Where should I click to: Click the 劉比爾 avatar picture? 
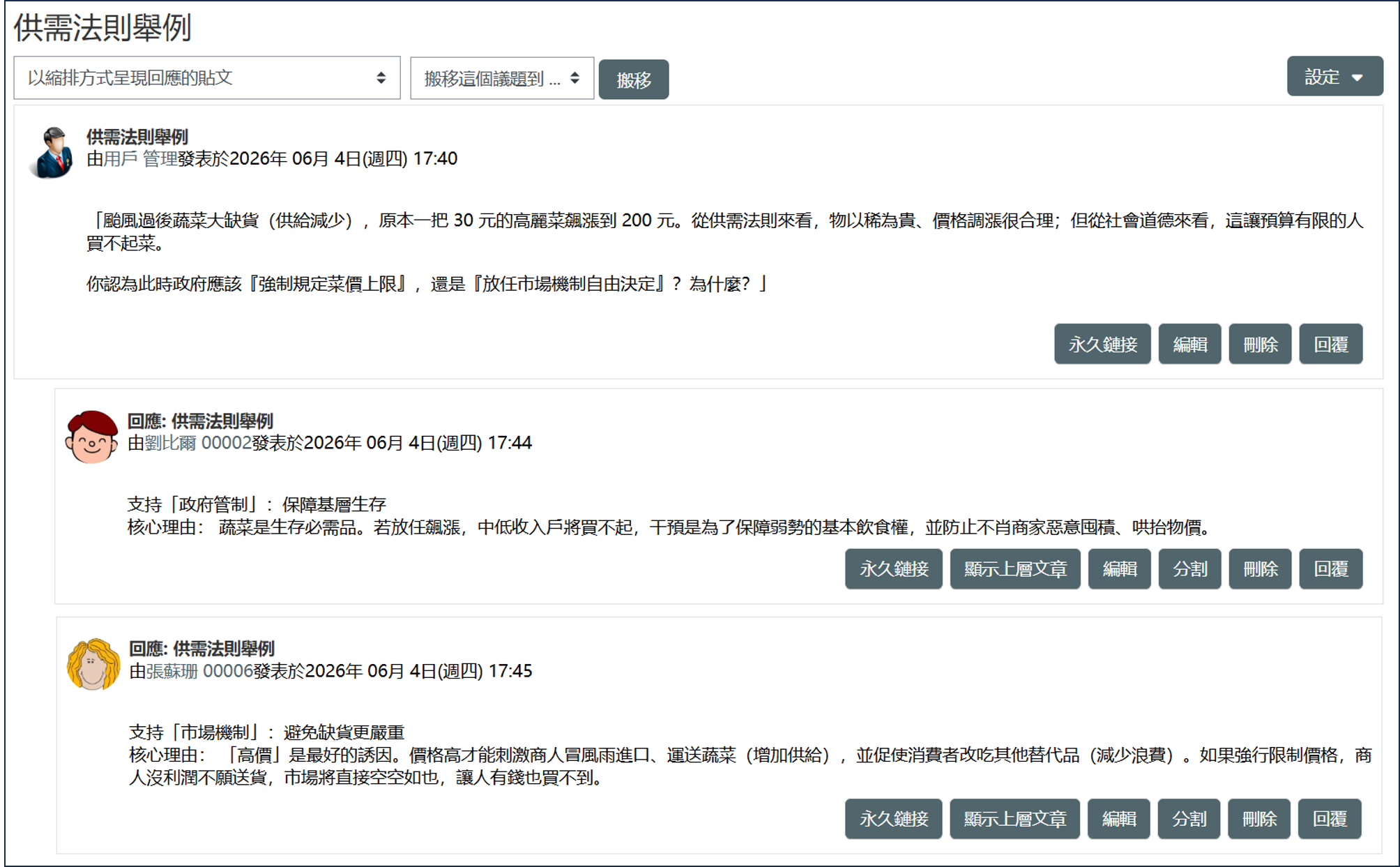coord(91,437)
